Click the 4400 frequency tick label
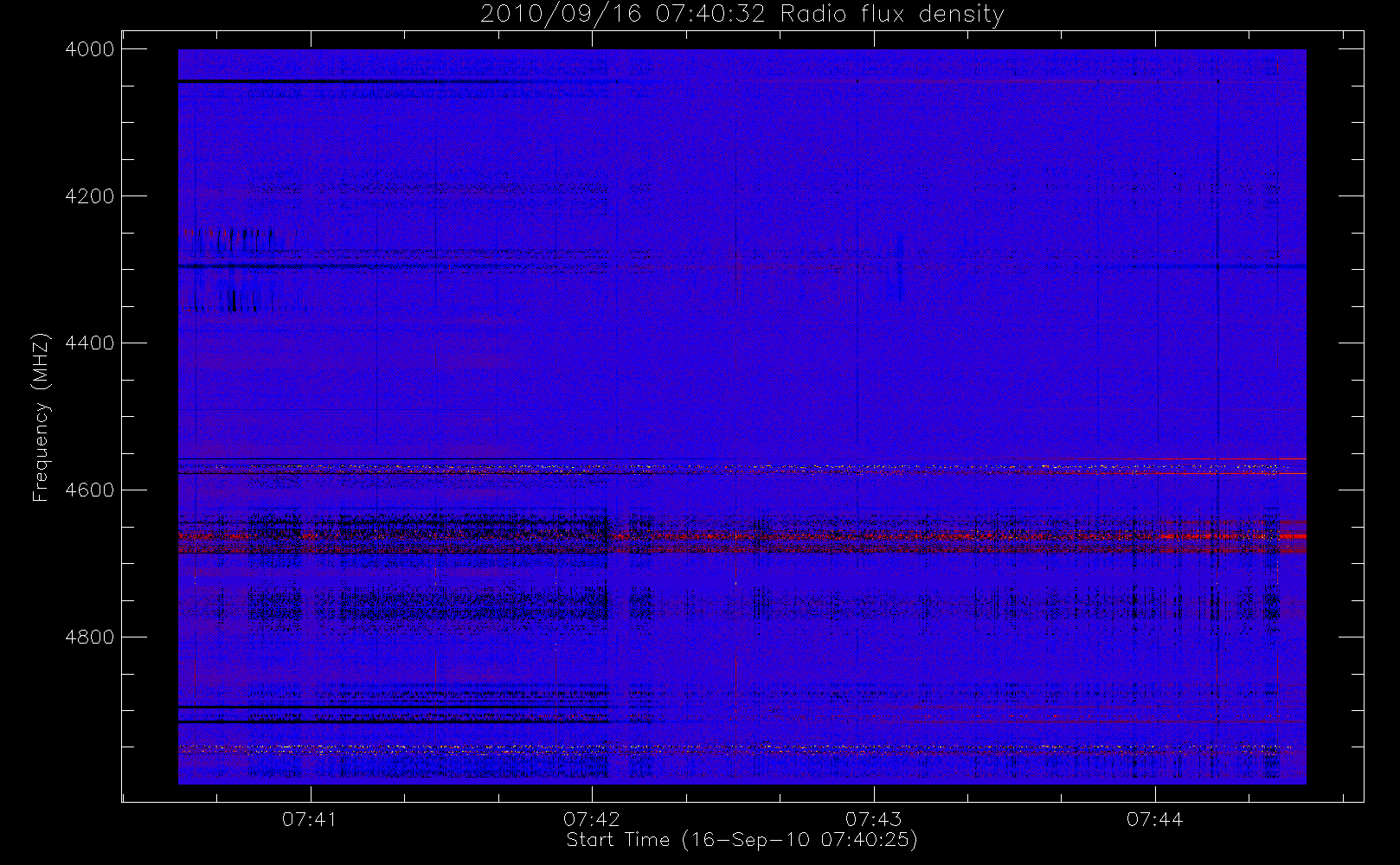The width and height of the screenshot is (1400, 865). (x=90, y=343)
